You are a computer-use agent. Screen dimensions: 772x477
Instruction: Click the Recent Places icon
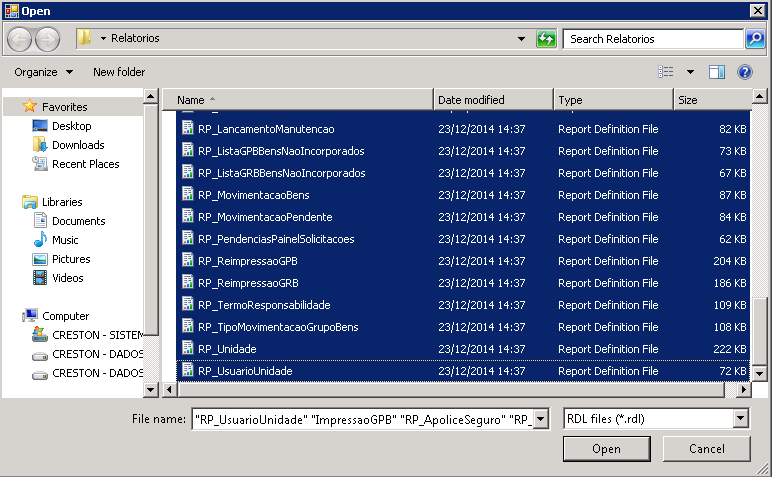40,163
